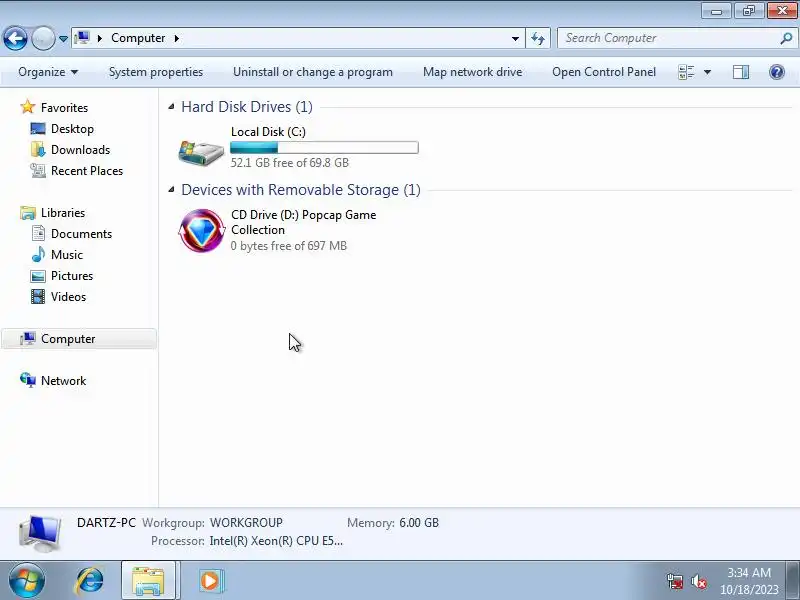Viewport: 800px width, 600px height.
Task: Select Favorites in the navigation pane
Action: tap(64, 108)
